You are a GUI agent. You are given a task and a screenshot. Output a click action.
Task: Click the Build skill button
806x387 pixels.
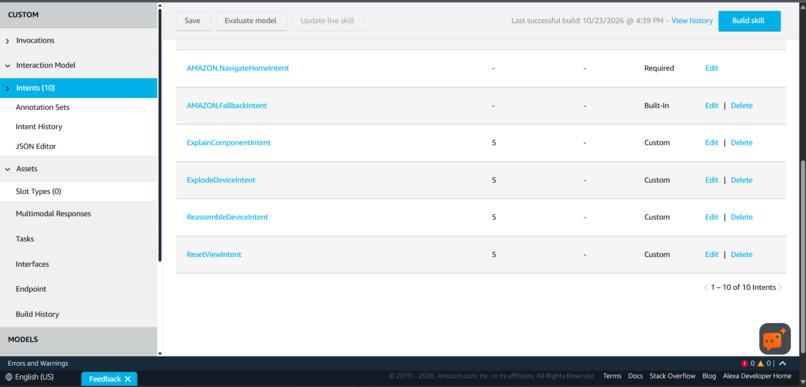(x=749, y=21)
